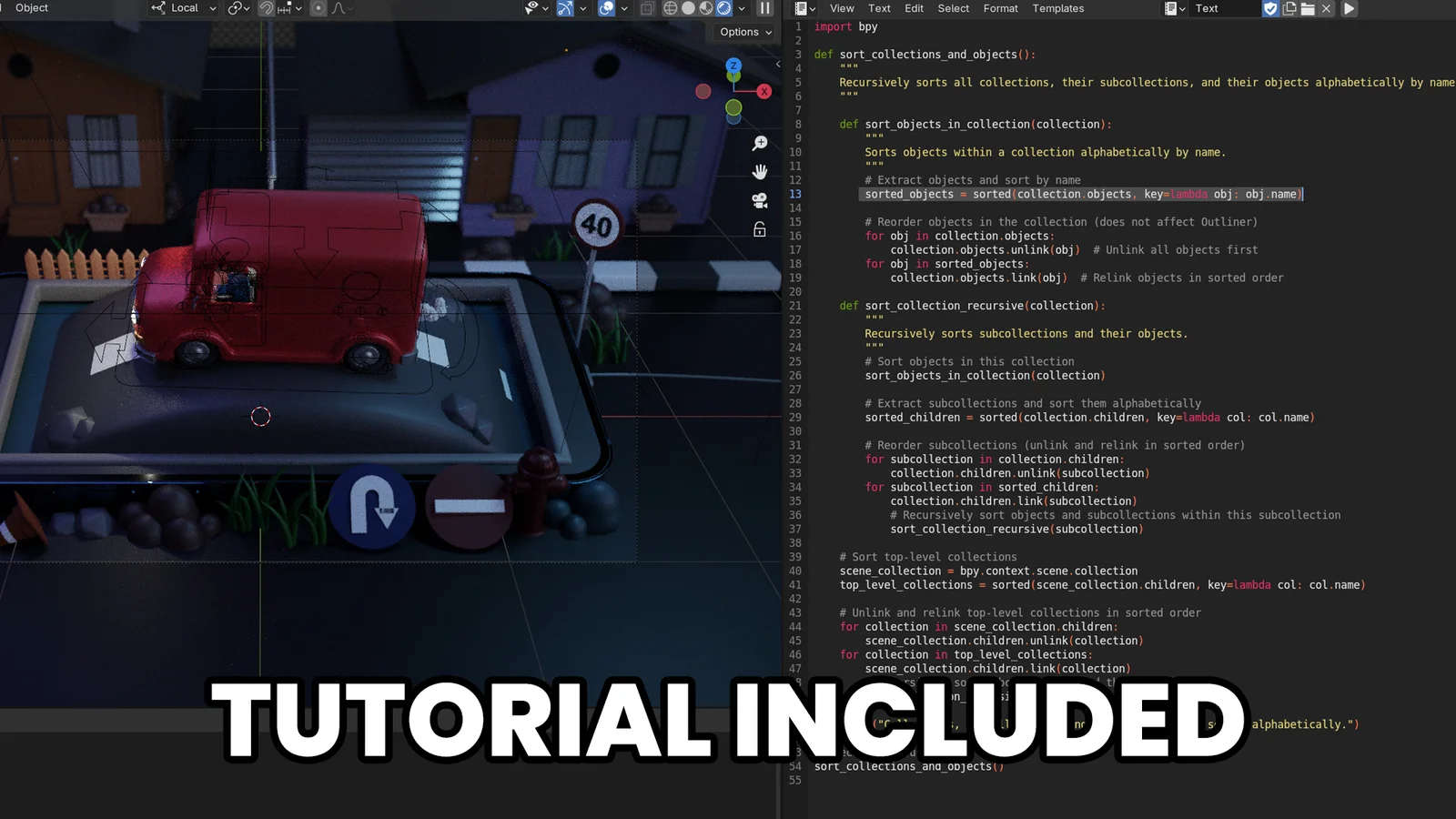Viewport: 1456px width, 819px height.
Task: Run the script with the Run Script play icon
Action: point(1349,8)
